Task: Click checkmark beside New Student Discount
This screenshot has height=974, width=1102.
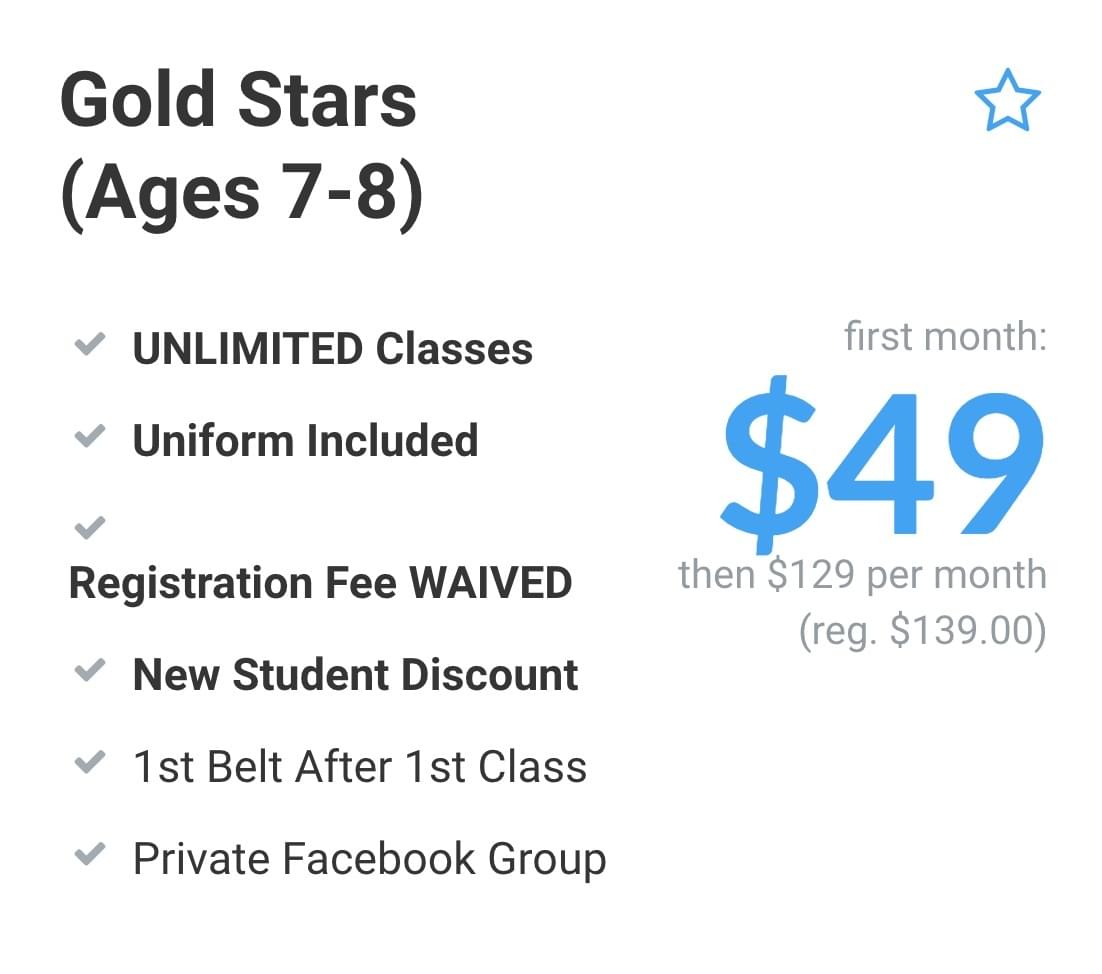Action: click(x=90, y=670)
